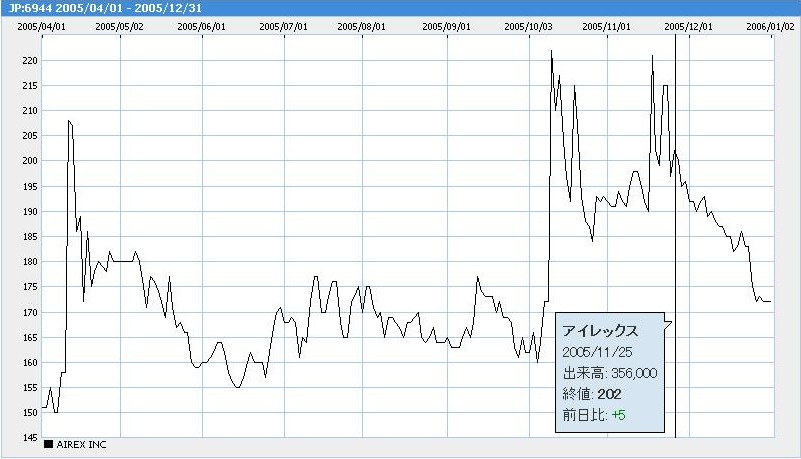Click the 160 price axis label
This screenshot has width=801, height=459.
(30, 363)
